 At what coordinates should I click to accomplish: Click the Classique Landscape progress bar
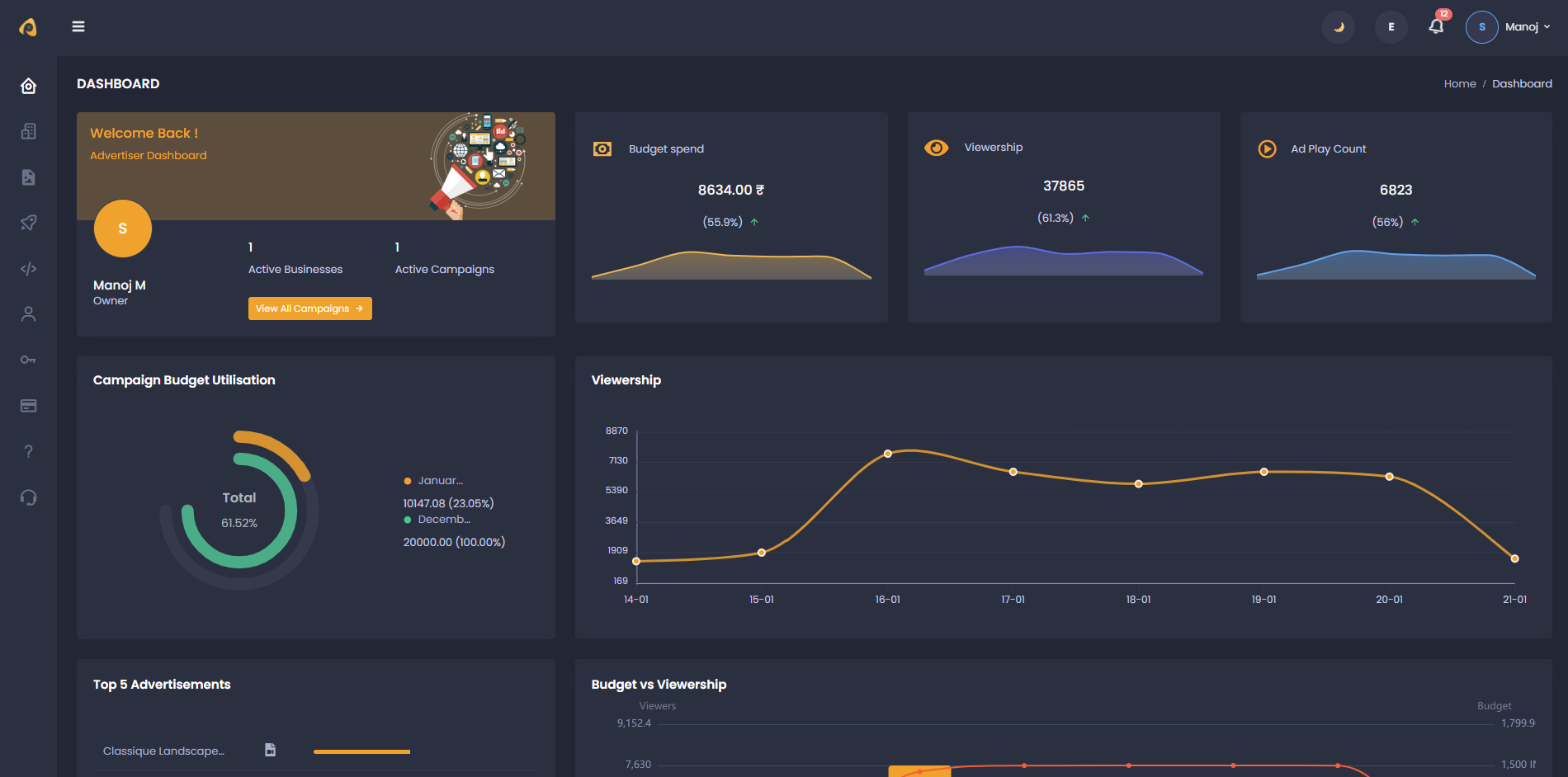coord(361,751)
